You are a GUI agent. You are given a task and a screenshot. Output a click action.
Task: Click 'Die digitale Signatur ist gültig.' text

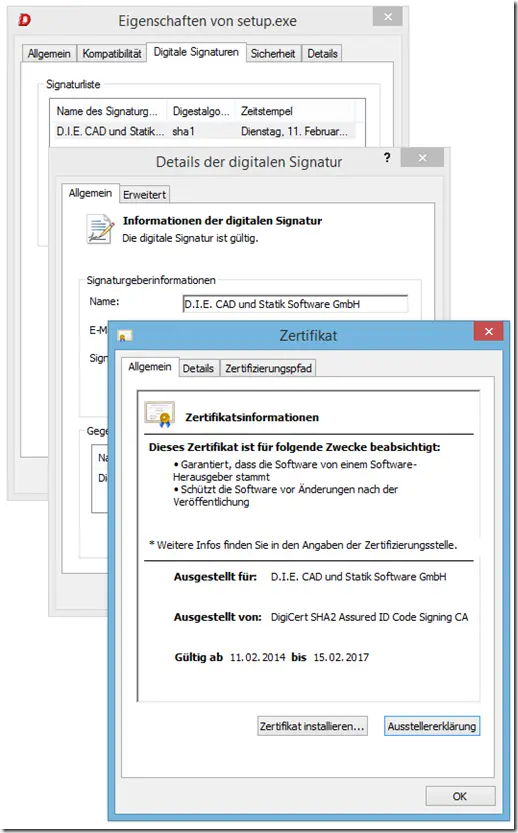(190, 239)
